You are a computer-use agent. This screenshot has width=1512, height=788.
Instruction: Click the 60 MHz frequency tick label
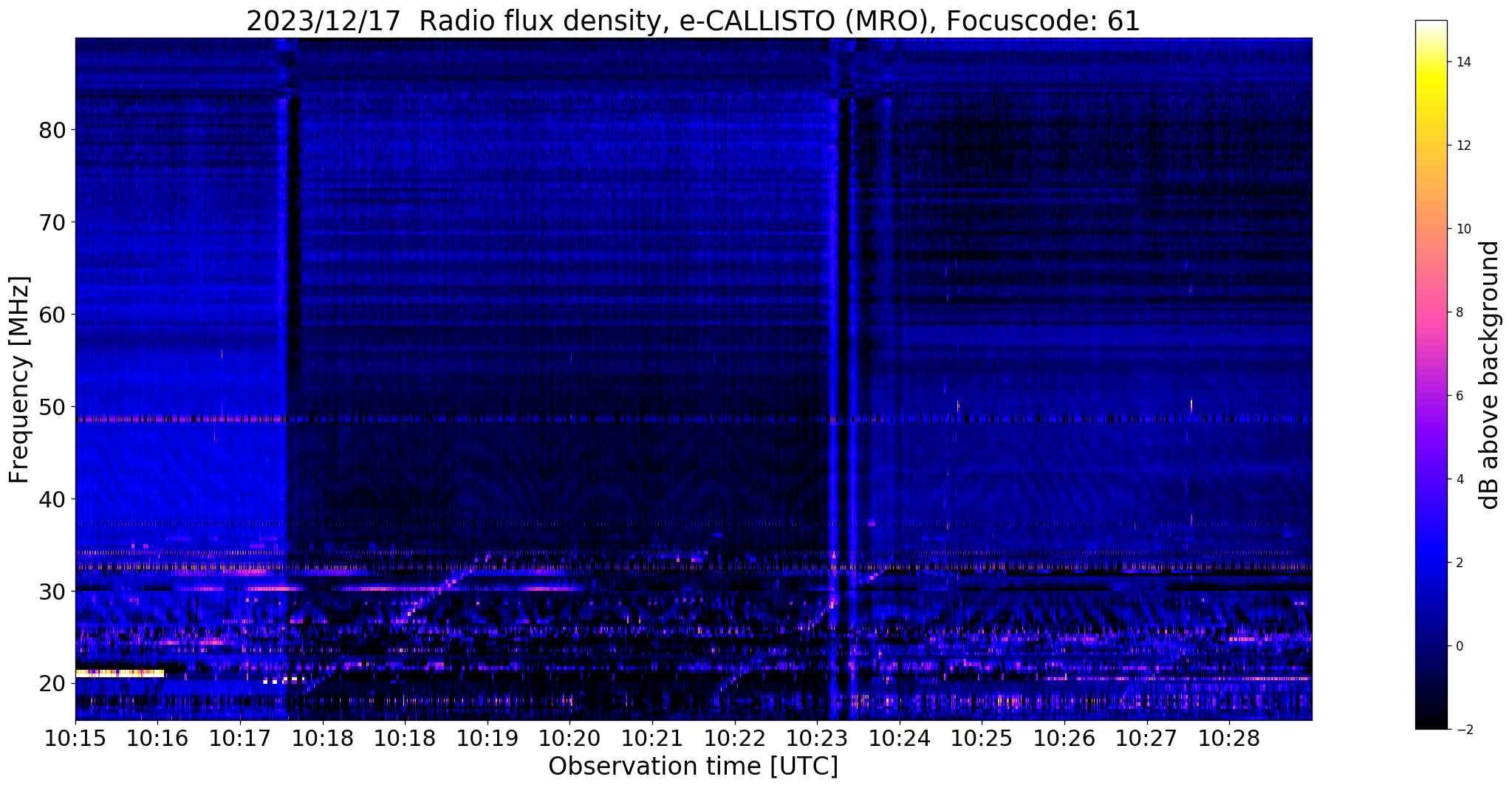[52, 315]
